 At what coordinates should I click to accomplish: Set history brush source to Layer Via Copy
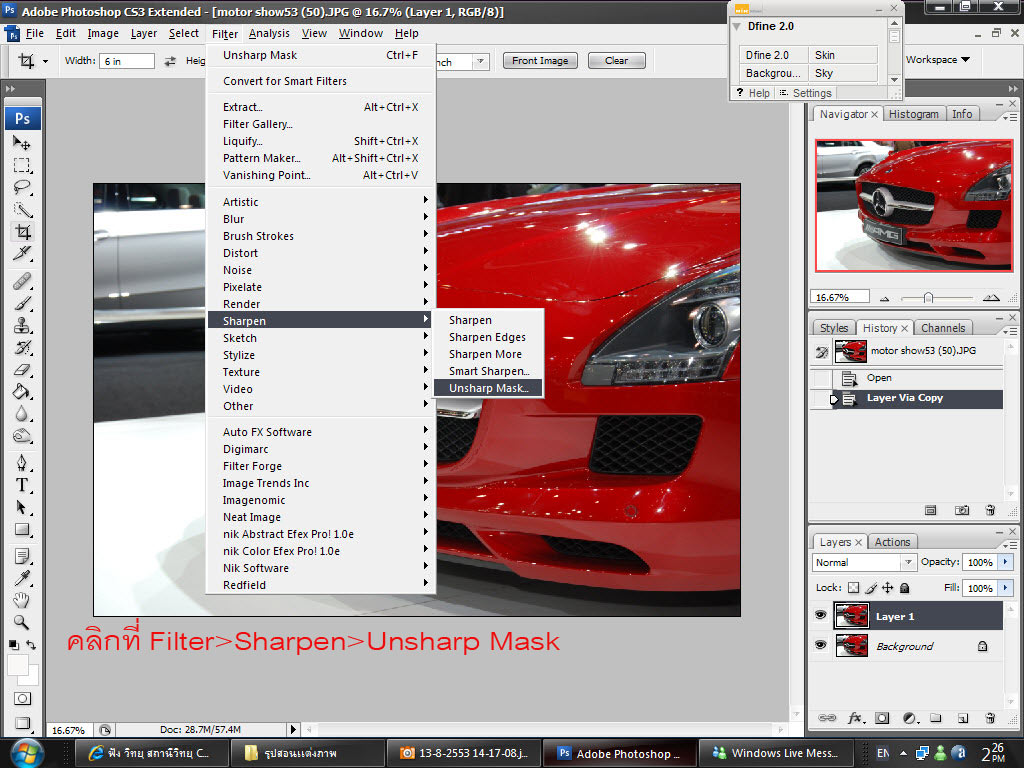822,398
